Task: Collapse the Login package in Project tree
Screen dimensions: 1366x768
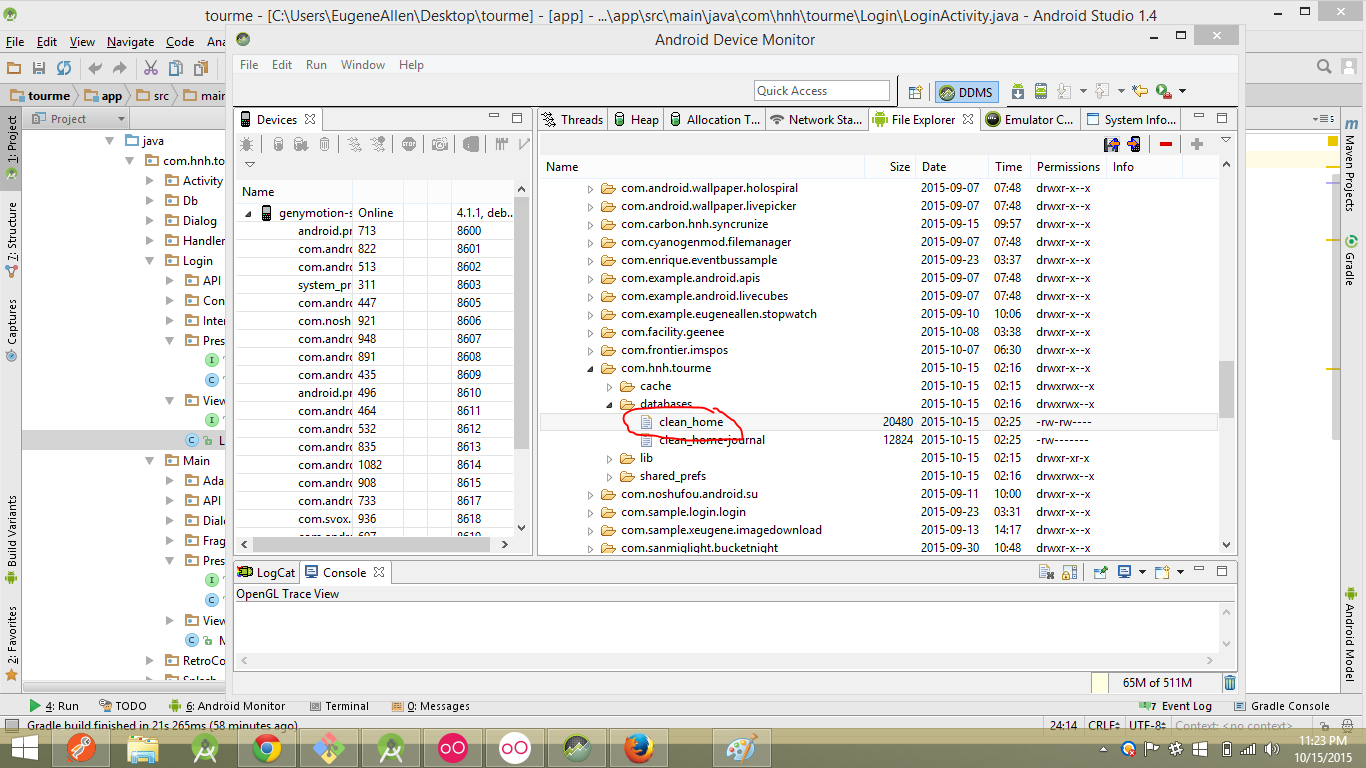Action: coord(150,261)
